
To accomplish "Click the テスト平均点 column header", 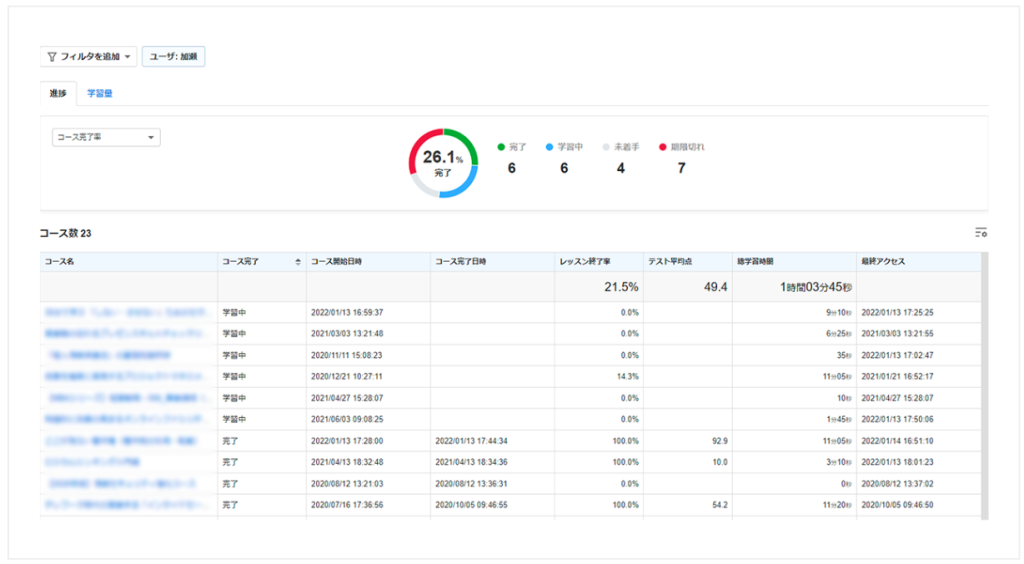I will 671,262.
